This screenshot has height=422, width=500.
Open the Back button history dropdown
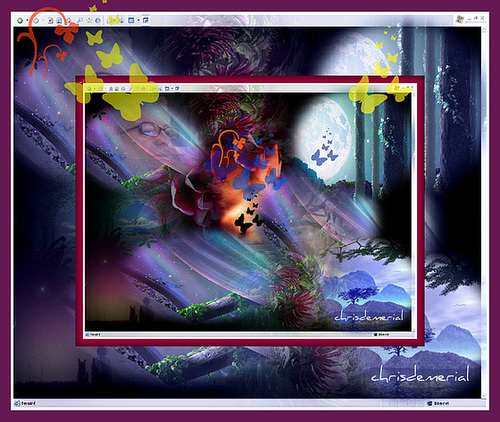27,21
